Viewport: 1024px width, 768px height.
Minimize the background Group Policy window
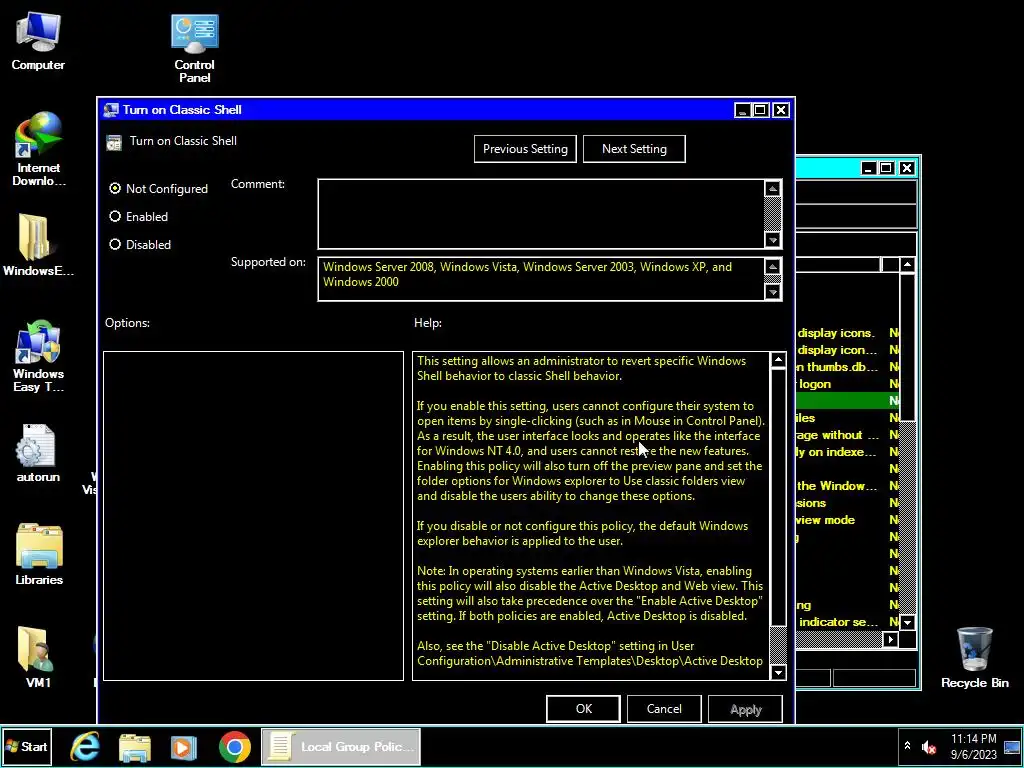point(868,168)
